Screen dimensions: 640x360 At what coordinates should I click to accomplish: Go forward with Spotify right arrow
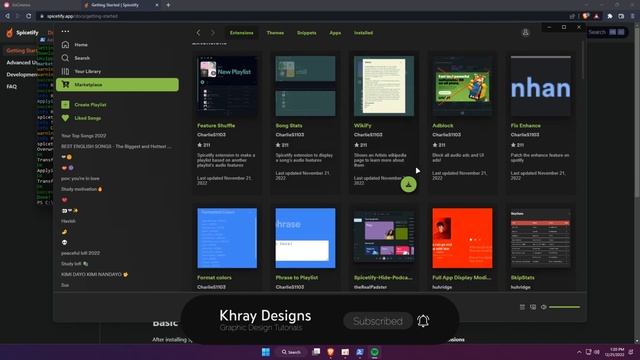click(x=213, y=33)
